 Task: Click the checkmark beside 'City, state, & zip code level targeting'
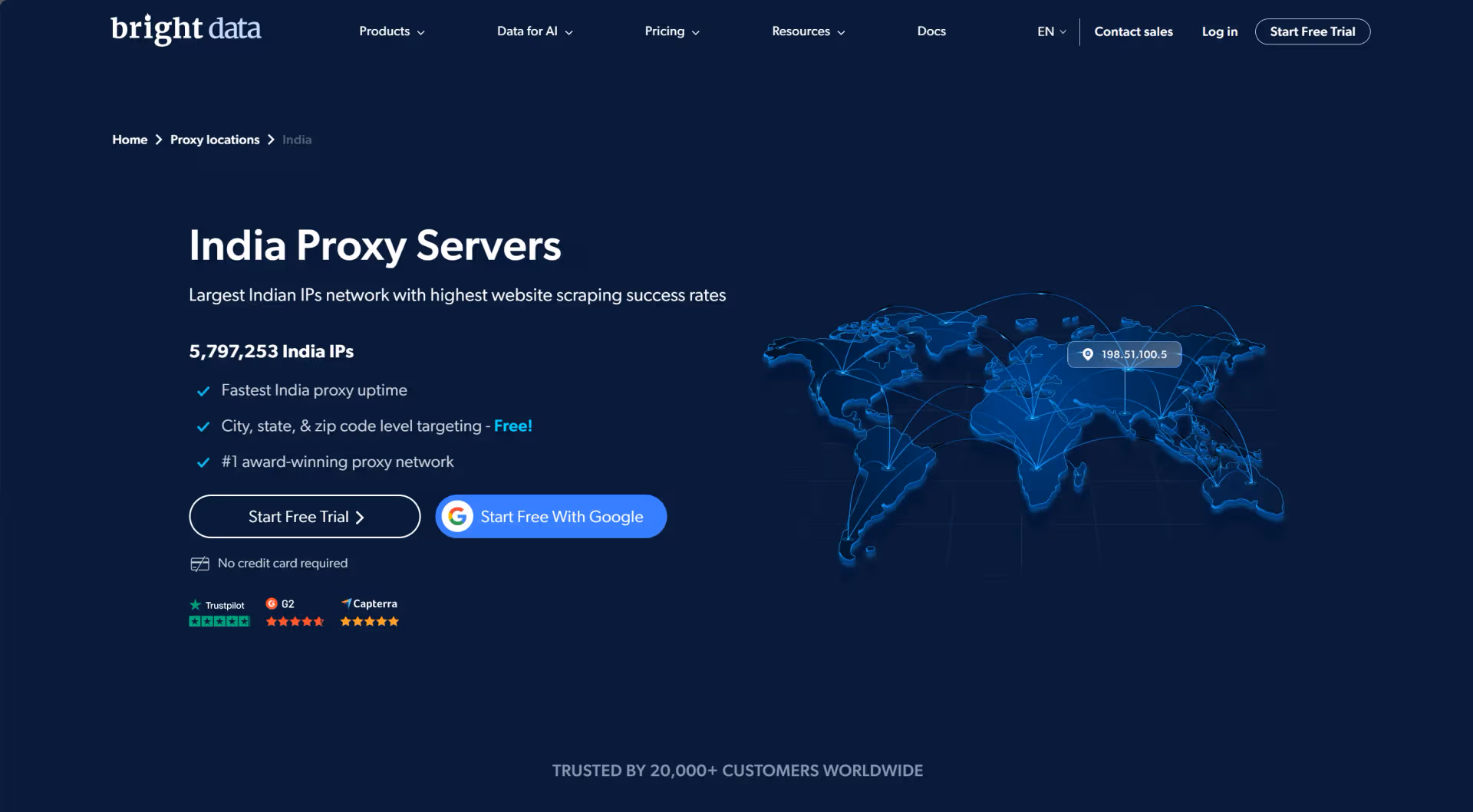[x=203, y=427]
